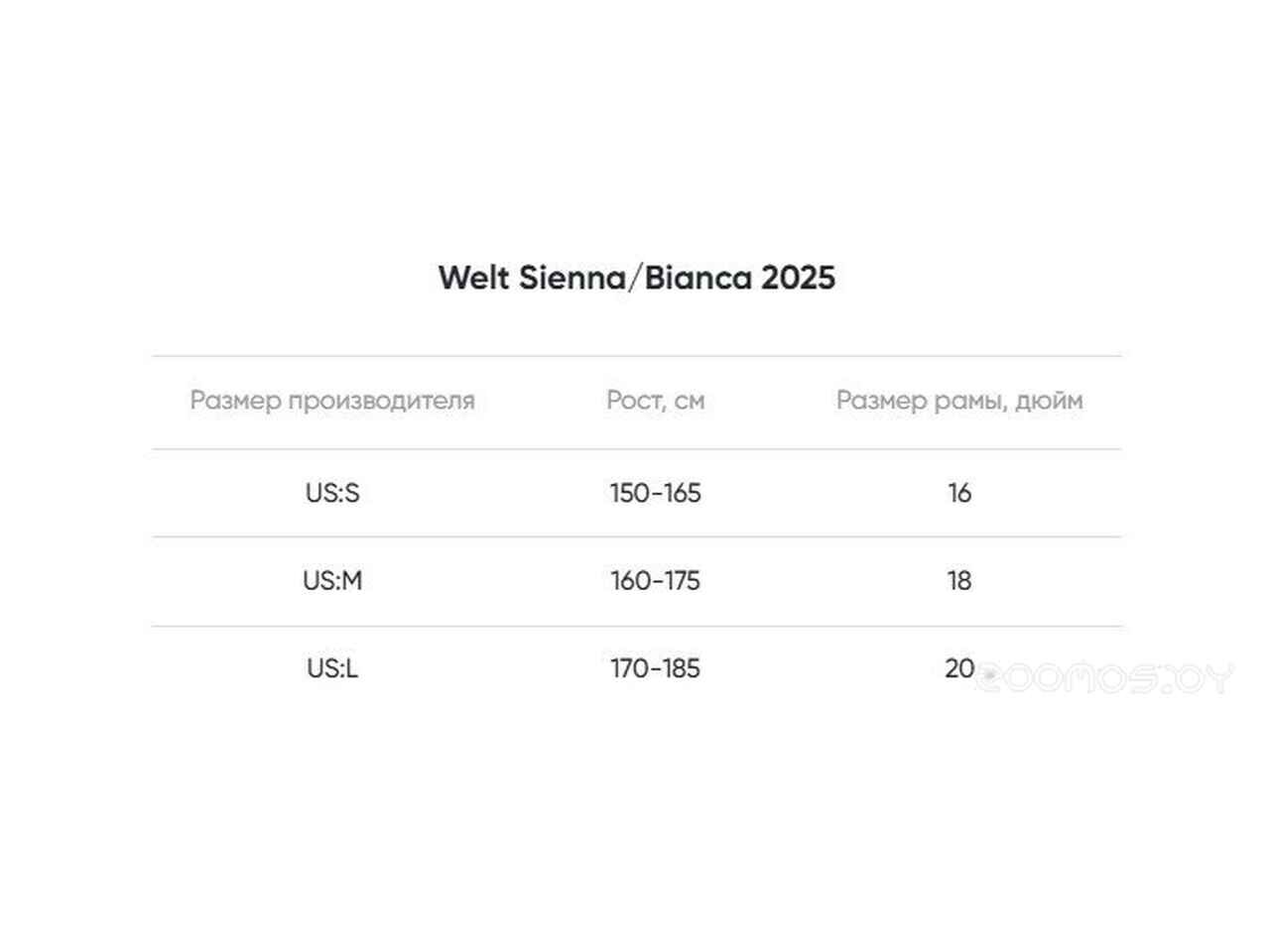Click the word "Welt" in the title
The height and width of the screenshot is (952, 1270).
coord(473,278)
